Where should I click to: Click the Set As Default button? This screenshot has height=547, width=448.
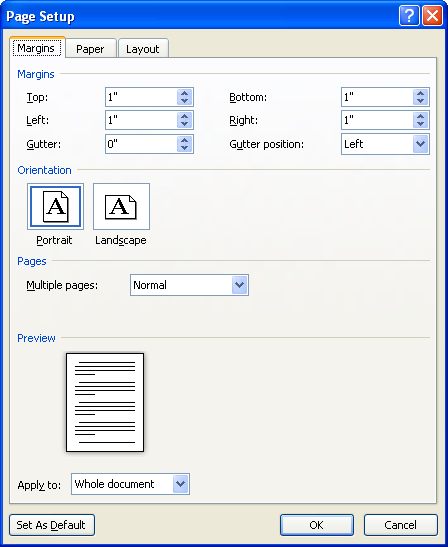coord(52,525)
